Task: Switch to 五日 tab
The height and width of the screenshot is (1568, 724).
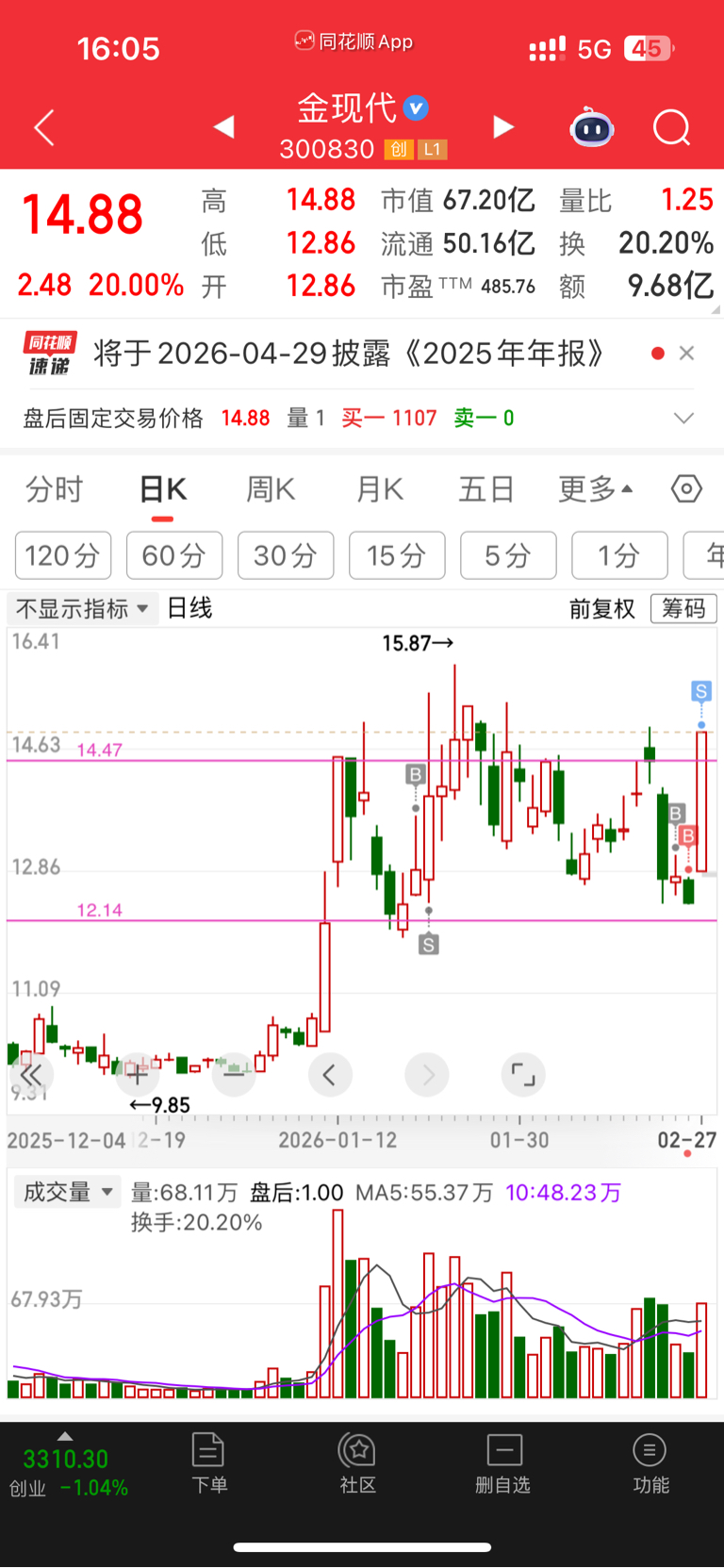Action: [486, 489]
